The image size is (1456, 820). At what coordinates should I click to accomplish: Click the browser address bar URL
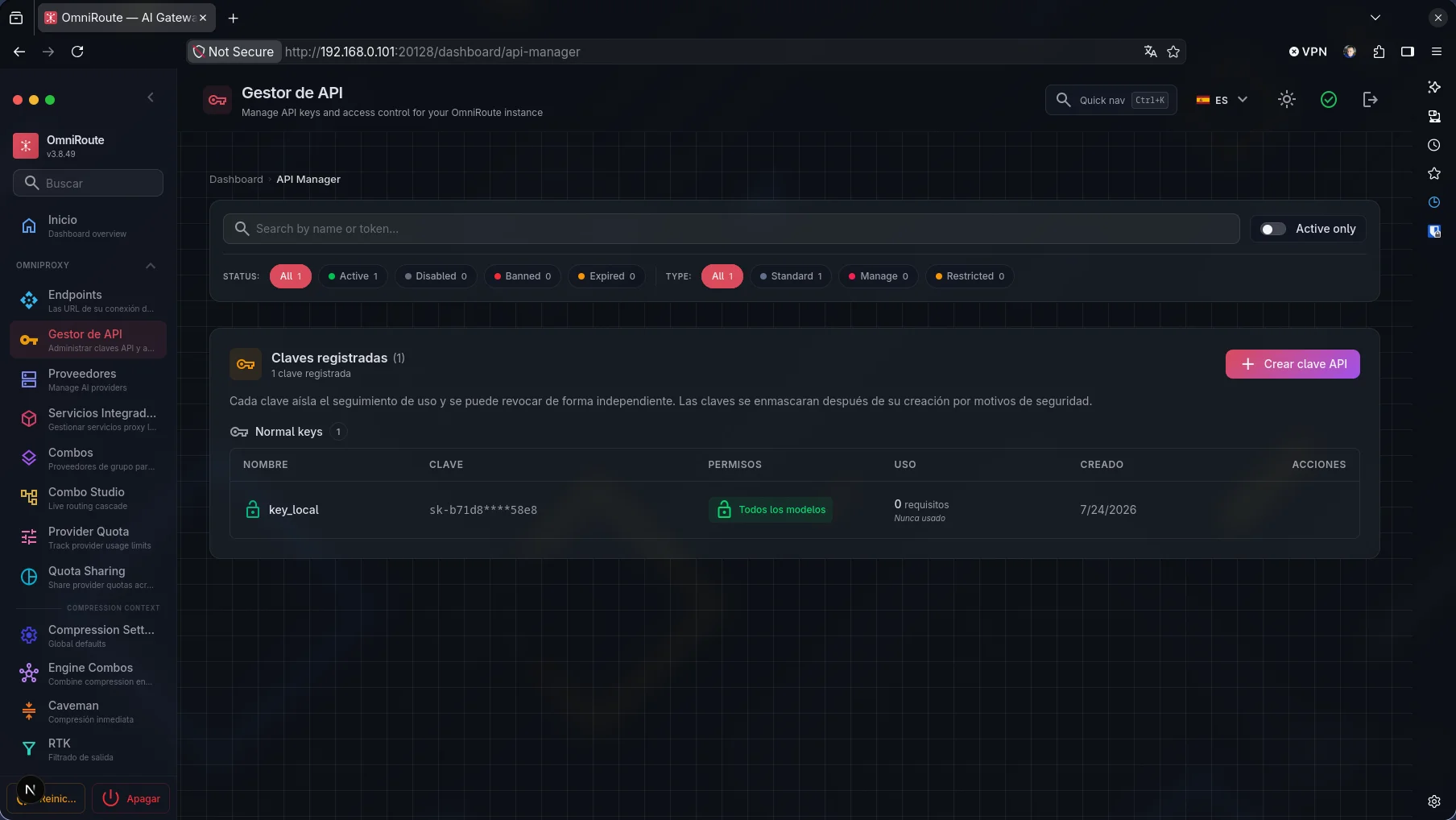point(432,52)
